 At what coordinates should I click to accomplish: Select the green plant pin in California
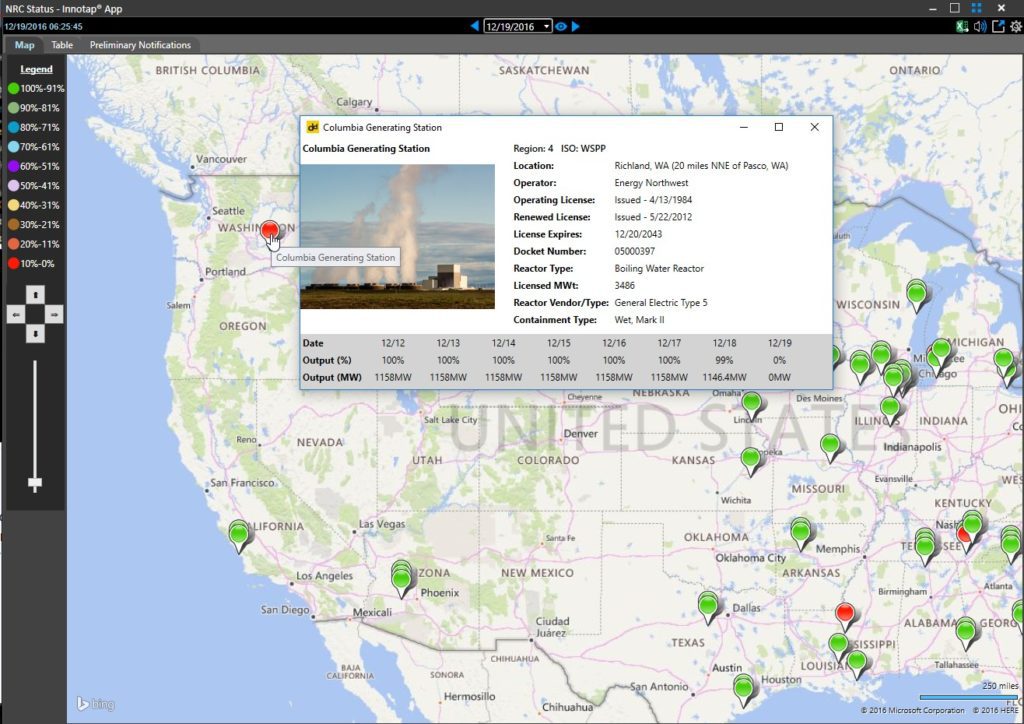[239, 534]
